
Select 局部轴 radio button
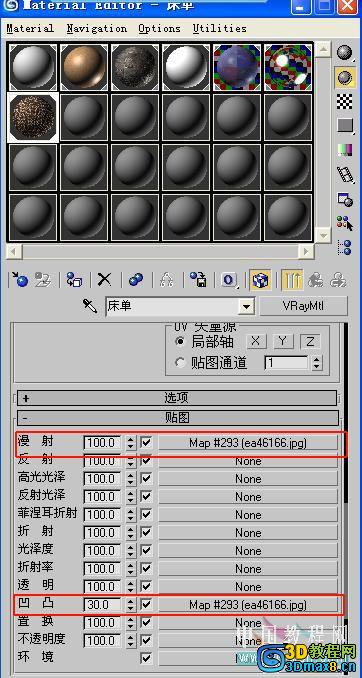pos(180,341)
